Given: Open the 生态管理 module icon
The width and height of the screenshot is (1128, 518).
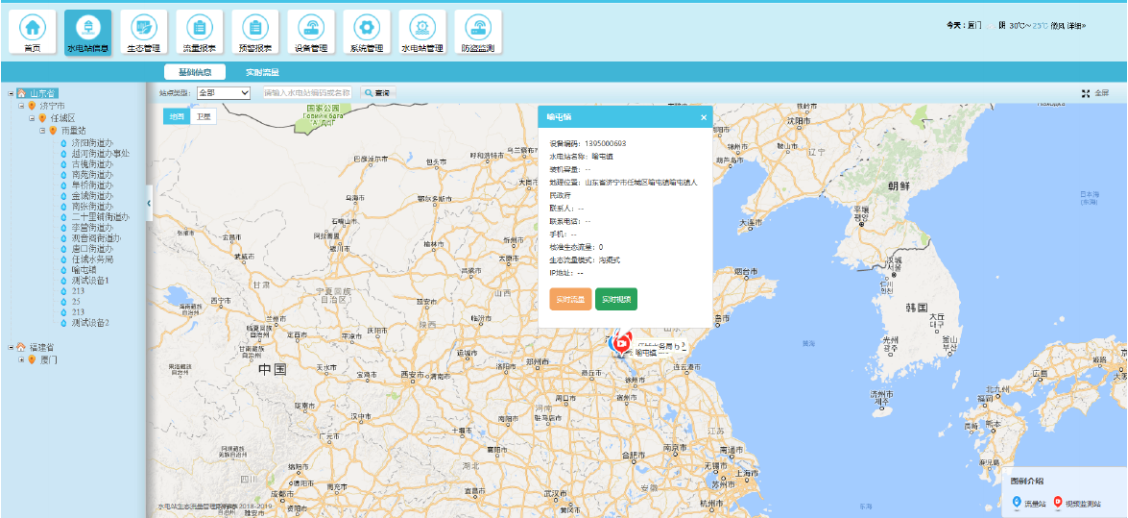Looking at the screenshot, I should coord(143,32).
